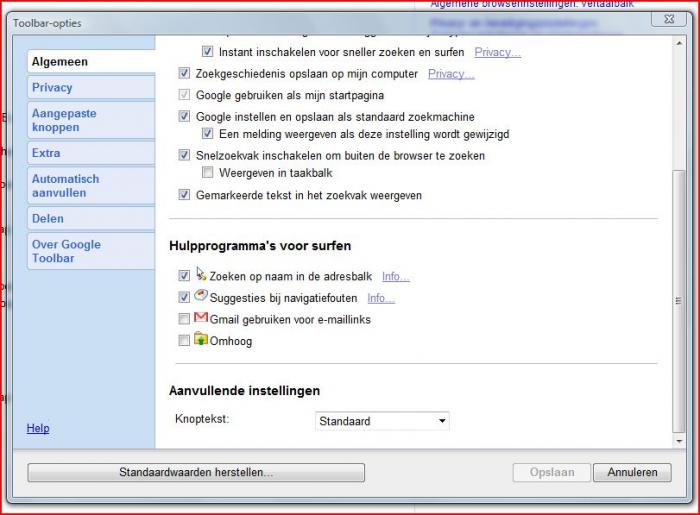Open the Knoptekst Standaard dropdown
Image resolution: width=700 pixels, height=515 pixels.
tap(382, 421)
